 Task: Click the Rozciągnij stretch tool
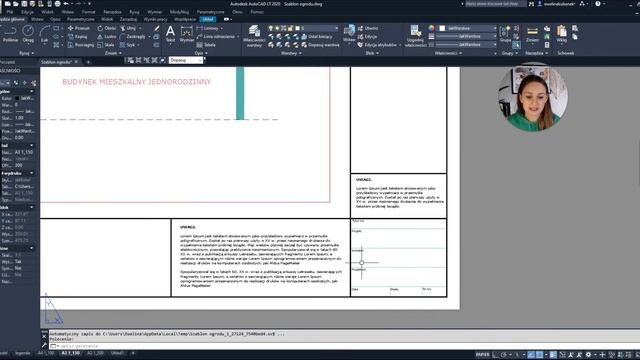81,45
